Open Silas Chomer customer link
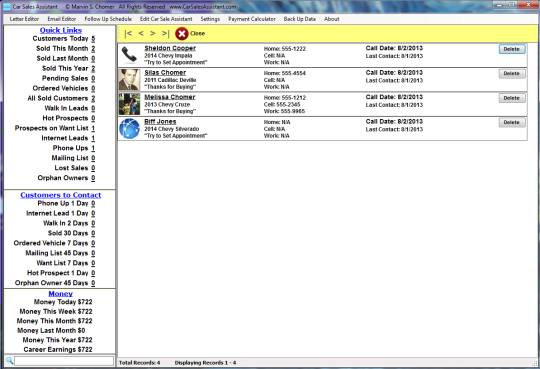The image size is (540, 369). point(165,73)
